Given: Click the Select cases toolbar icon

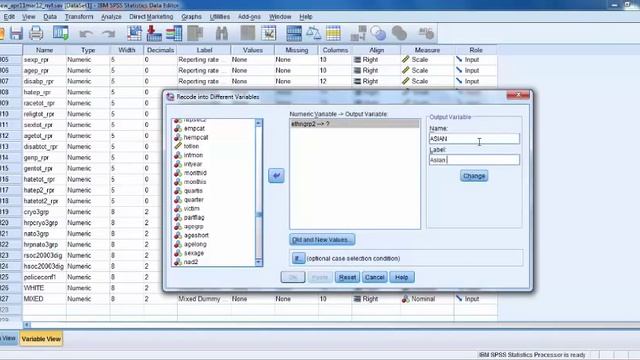Looking at the screenshot, I should (x=333, y=33).
